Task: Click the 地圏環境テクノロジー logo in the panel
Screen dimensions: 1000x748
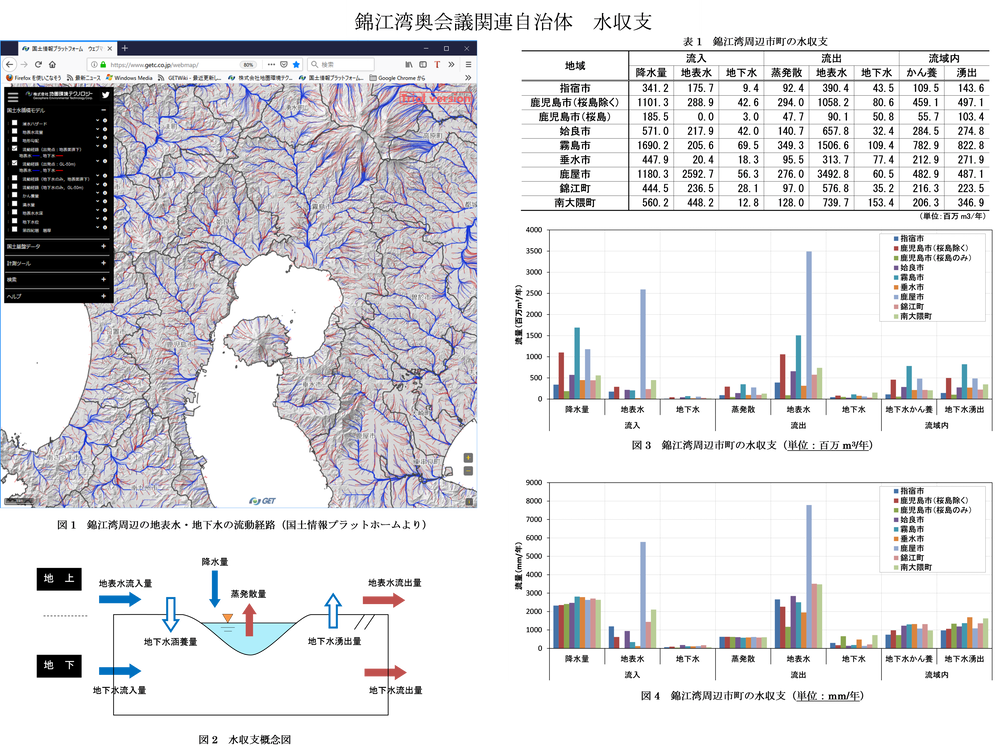Action: (59, 95)
